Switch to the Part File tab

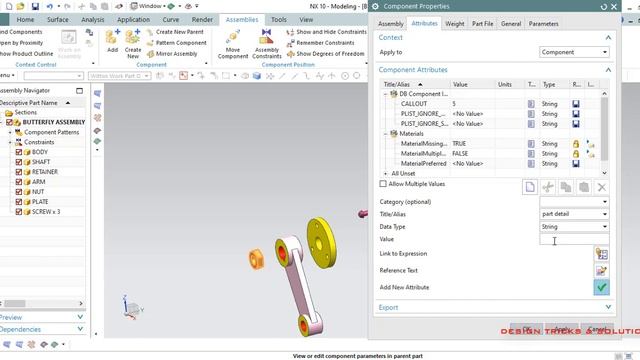[482, 24]
